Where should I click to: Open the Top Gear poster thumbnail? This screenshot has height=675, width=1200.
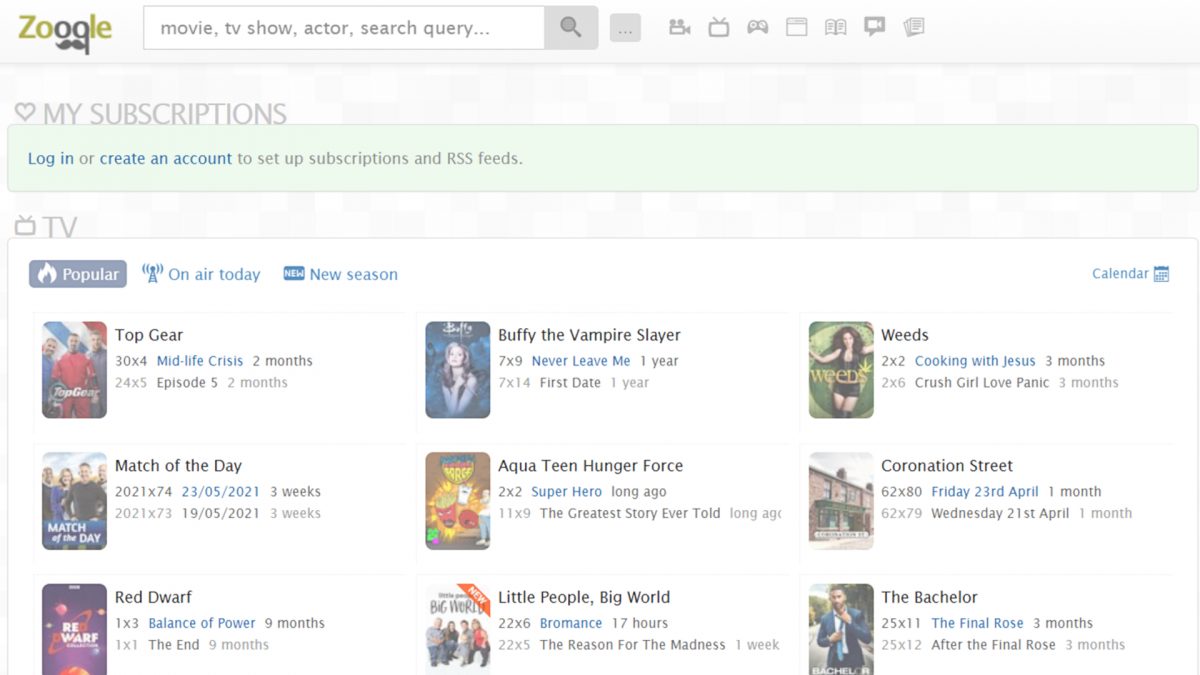coord(74,370)
